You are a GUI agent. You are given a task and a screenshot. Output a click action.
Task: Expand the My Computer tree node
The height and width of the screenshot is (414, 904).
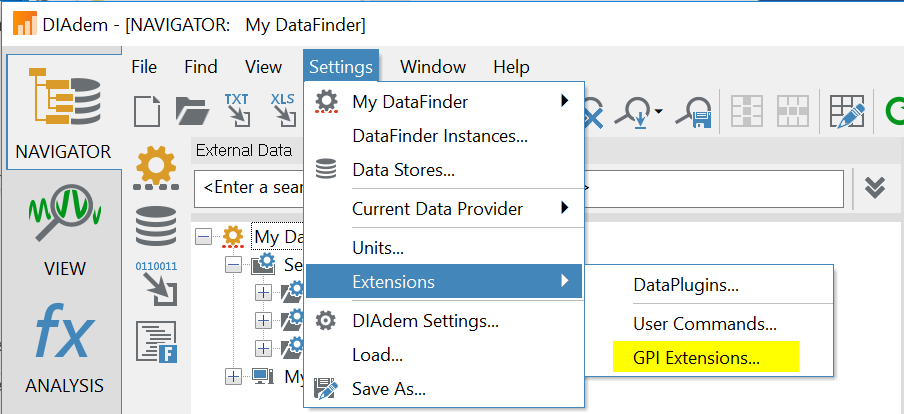233,377
